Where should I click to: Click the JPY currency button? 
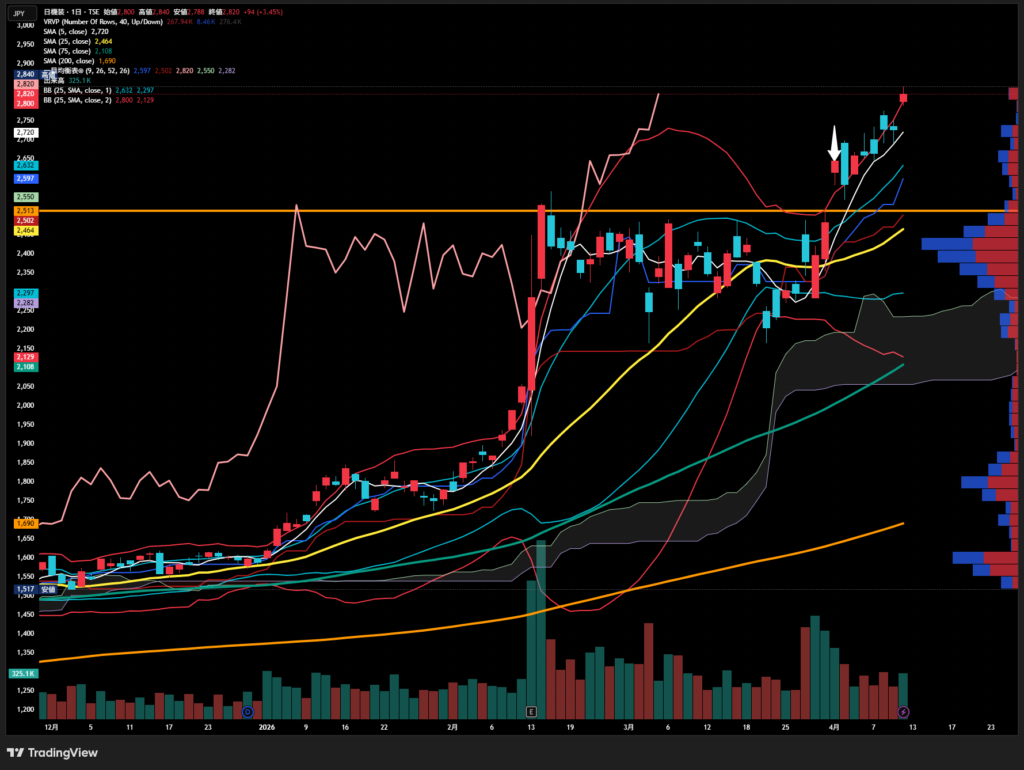(20, 15)
